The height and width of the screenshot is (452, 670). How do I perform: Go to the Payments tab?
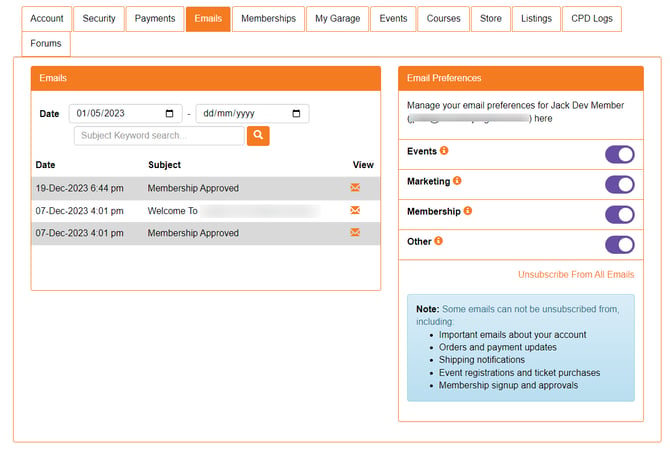point(155,19)
